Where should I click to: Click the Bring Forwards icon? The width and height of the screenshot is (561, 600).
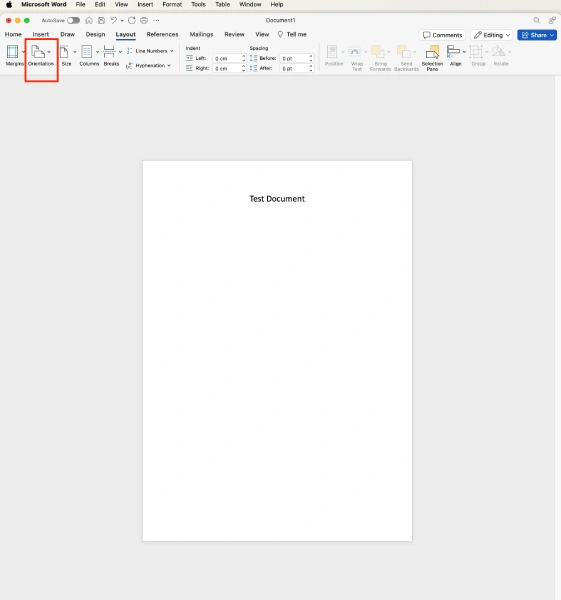click(378, 52)
